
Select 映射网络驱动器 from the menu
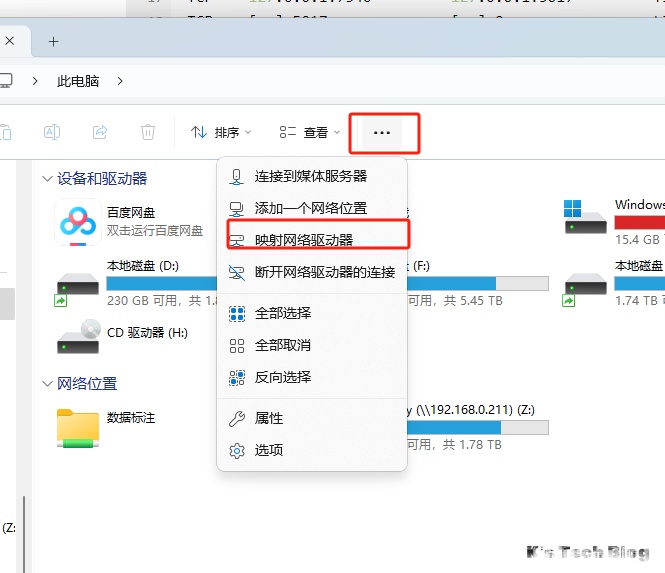[304, 240]
